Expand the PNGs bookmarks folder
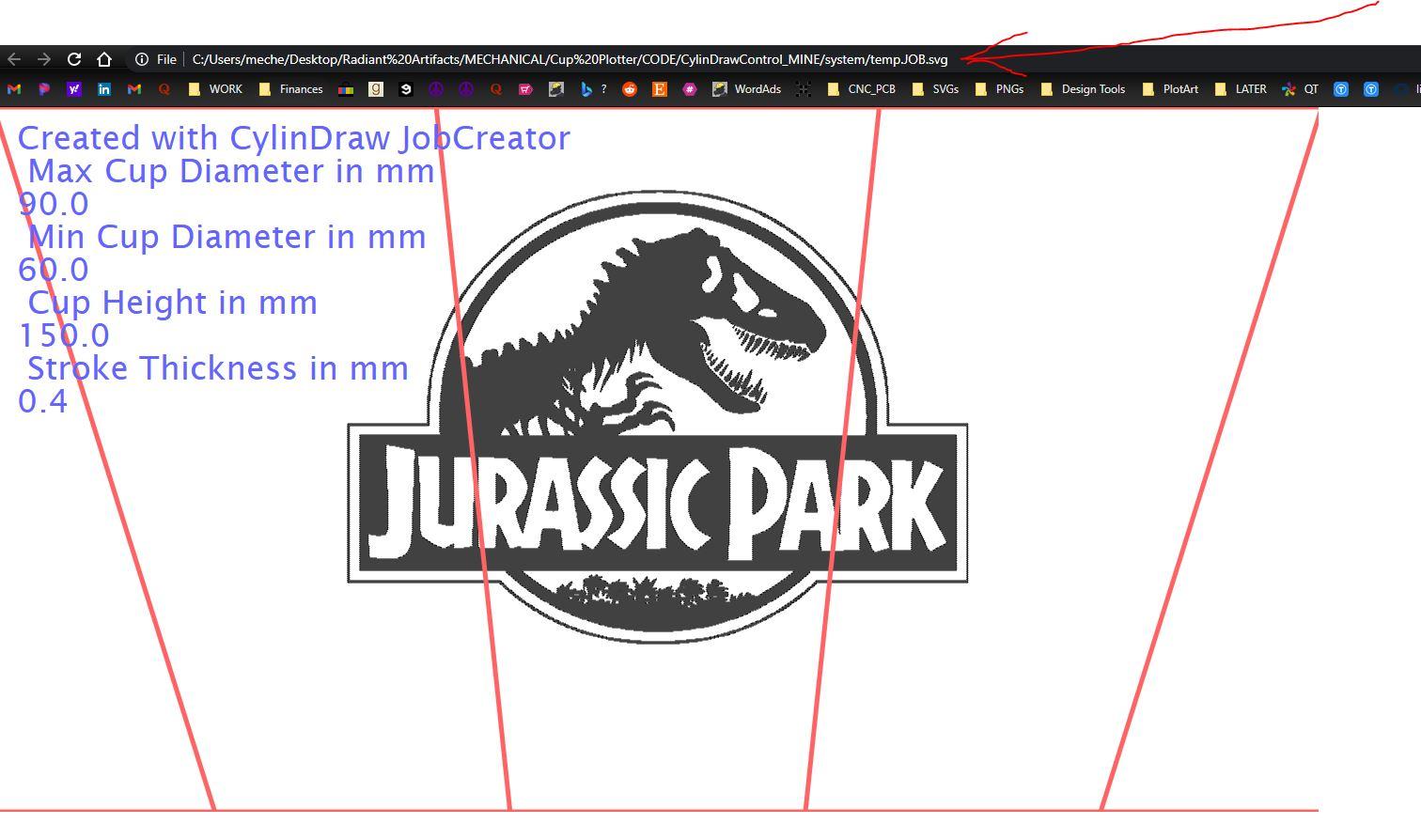1421x840 pixels. [x=999, y=89]
